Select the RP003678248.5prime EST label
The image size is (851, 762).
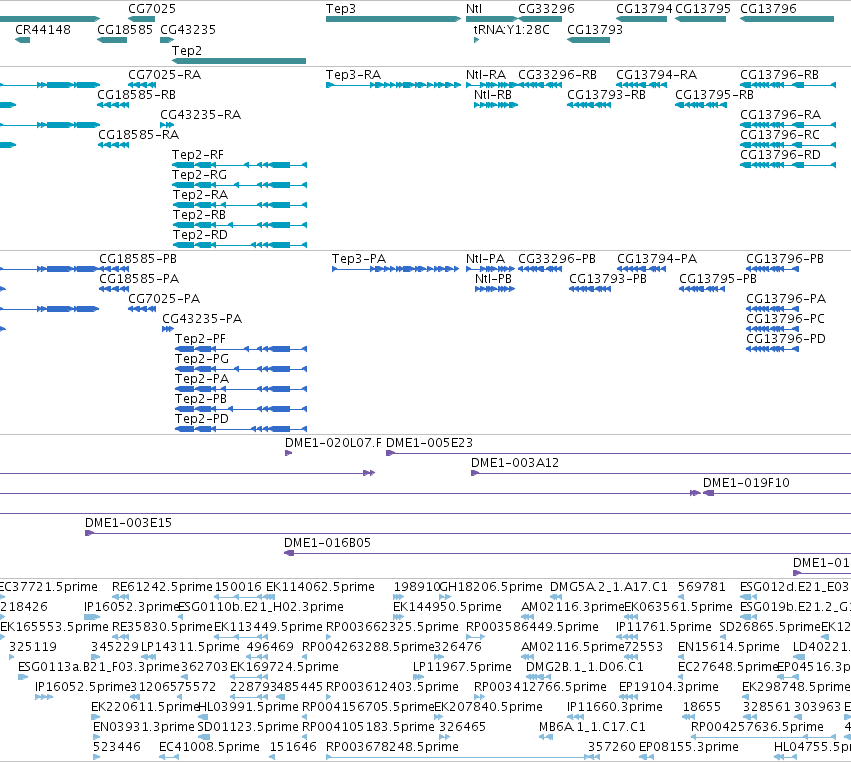(x=392, y=746)
